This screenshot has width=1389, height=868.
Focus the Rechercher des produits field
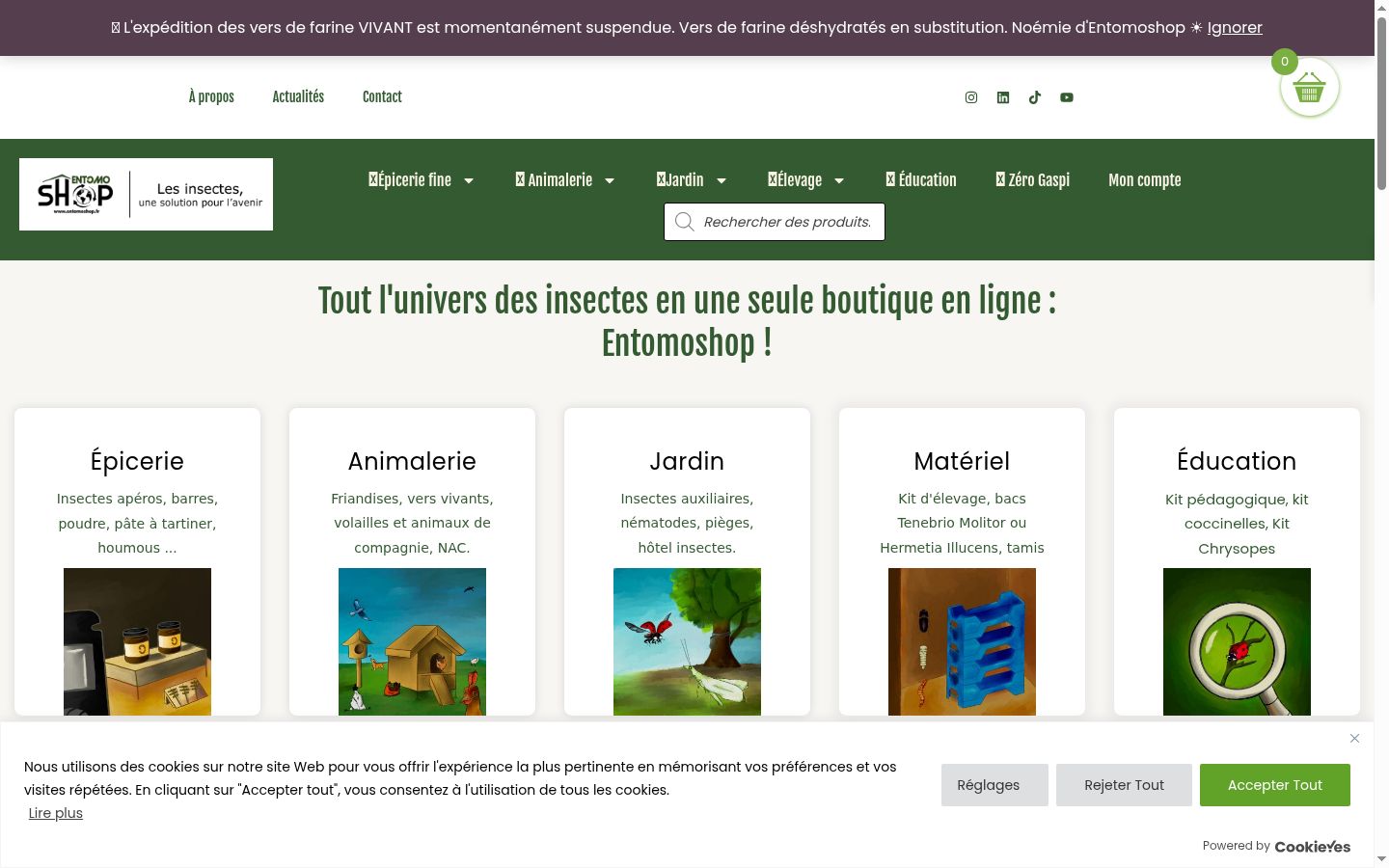pos(774,222)
